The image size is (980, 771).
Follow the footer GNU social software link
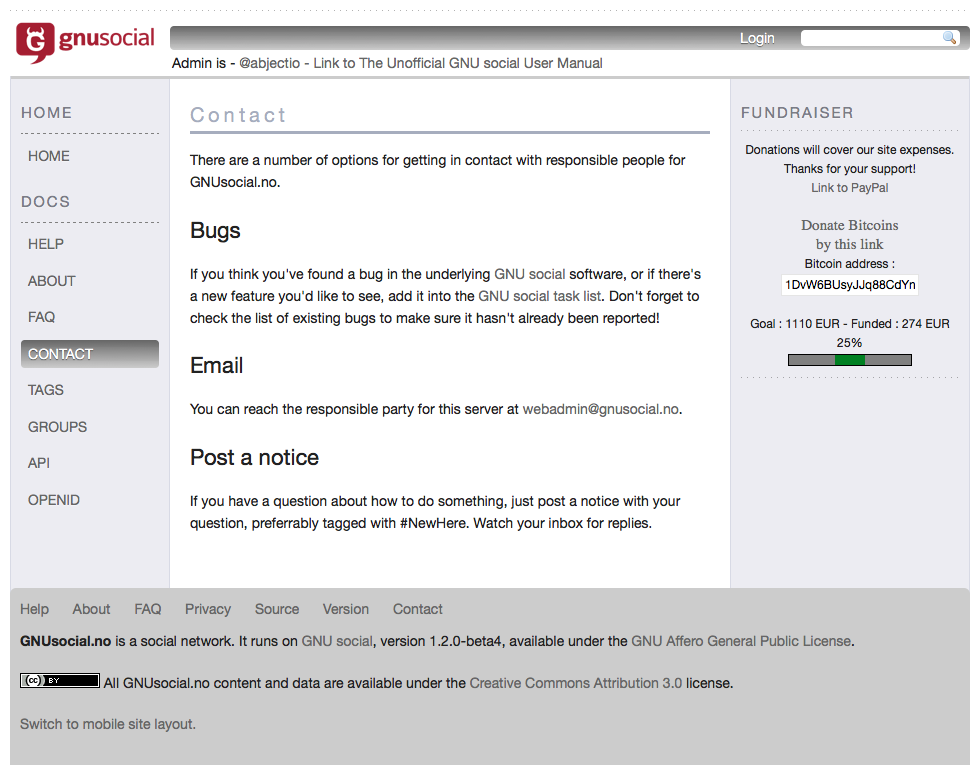[337, 641]
